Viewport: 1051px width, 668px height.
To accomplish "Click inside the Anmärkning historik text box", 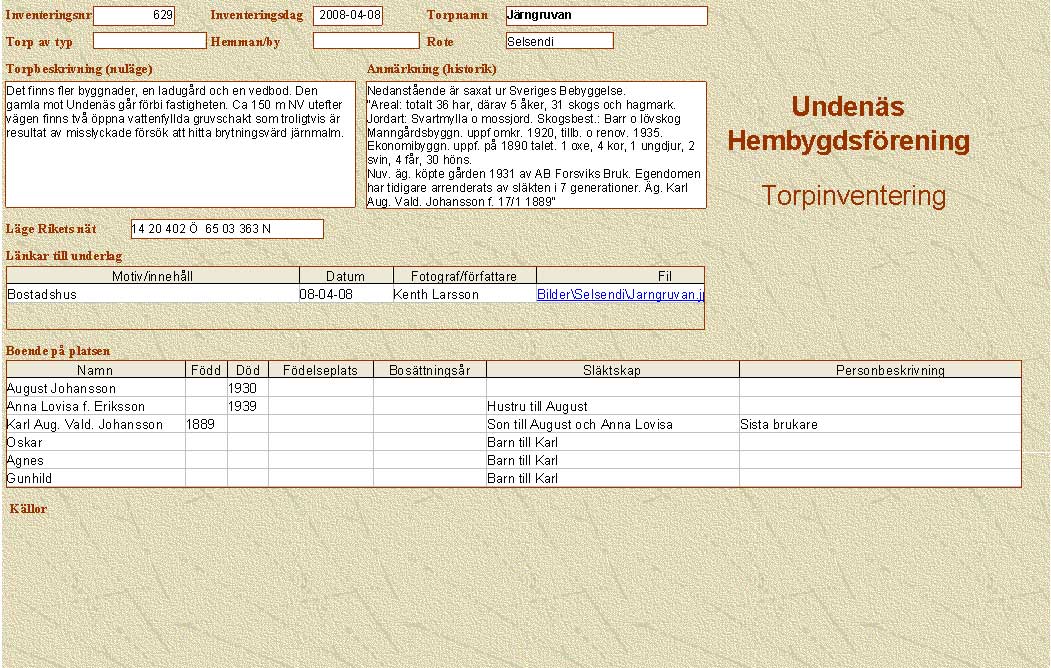I will [x=536, y=144].
